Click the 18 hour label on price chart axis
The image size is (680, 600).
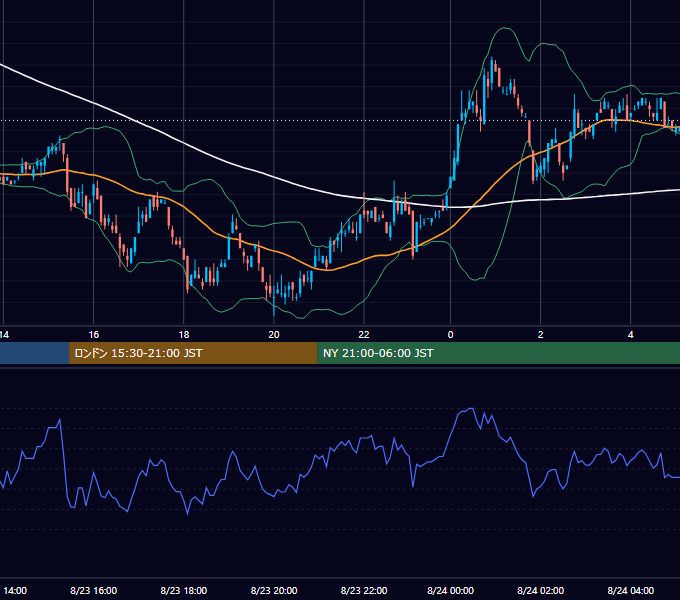(x=184, y=335)
